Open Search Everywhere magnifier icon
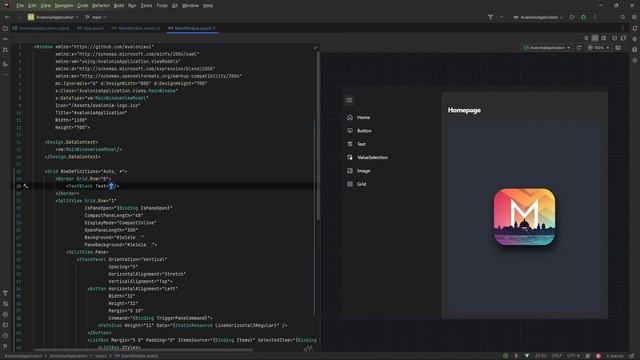Screen dimensions: 640x360 [x=622, y=17]
